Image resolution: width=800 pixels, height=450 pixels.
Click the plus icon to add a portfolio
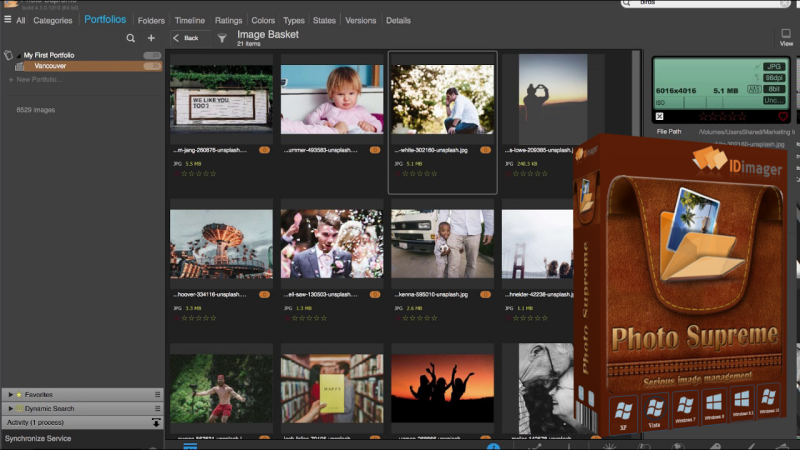[151, 38]
